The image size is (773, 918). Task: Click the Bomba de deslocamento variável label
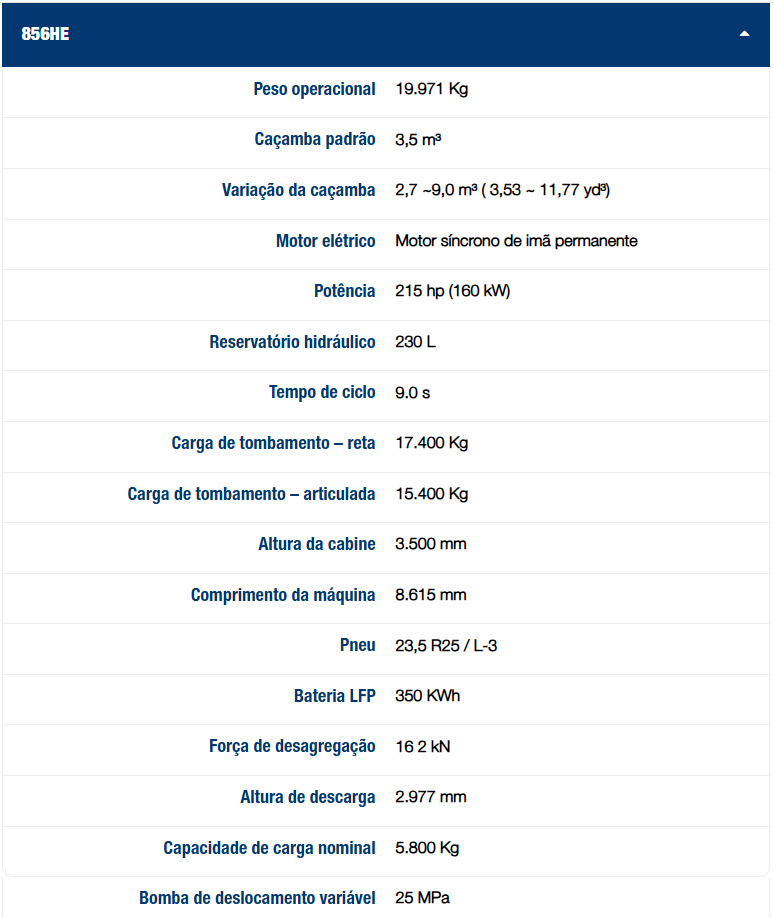click(257, 898)
